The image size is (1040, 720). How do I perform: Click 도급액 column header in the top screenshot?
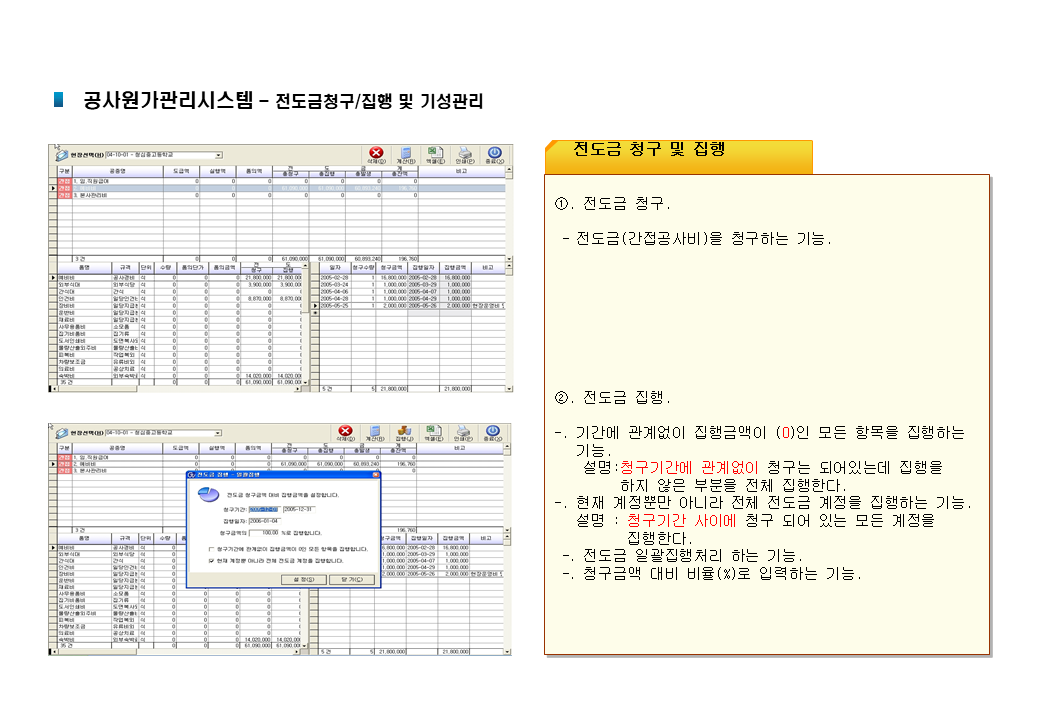pos(181,171)
